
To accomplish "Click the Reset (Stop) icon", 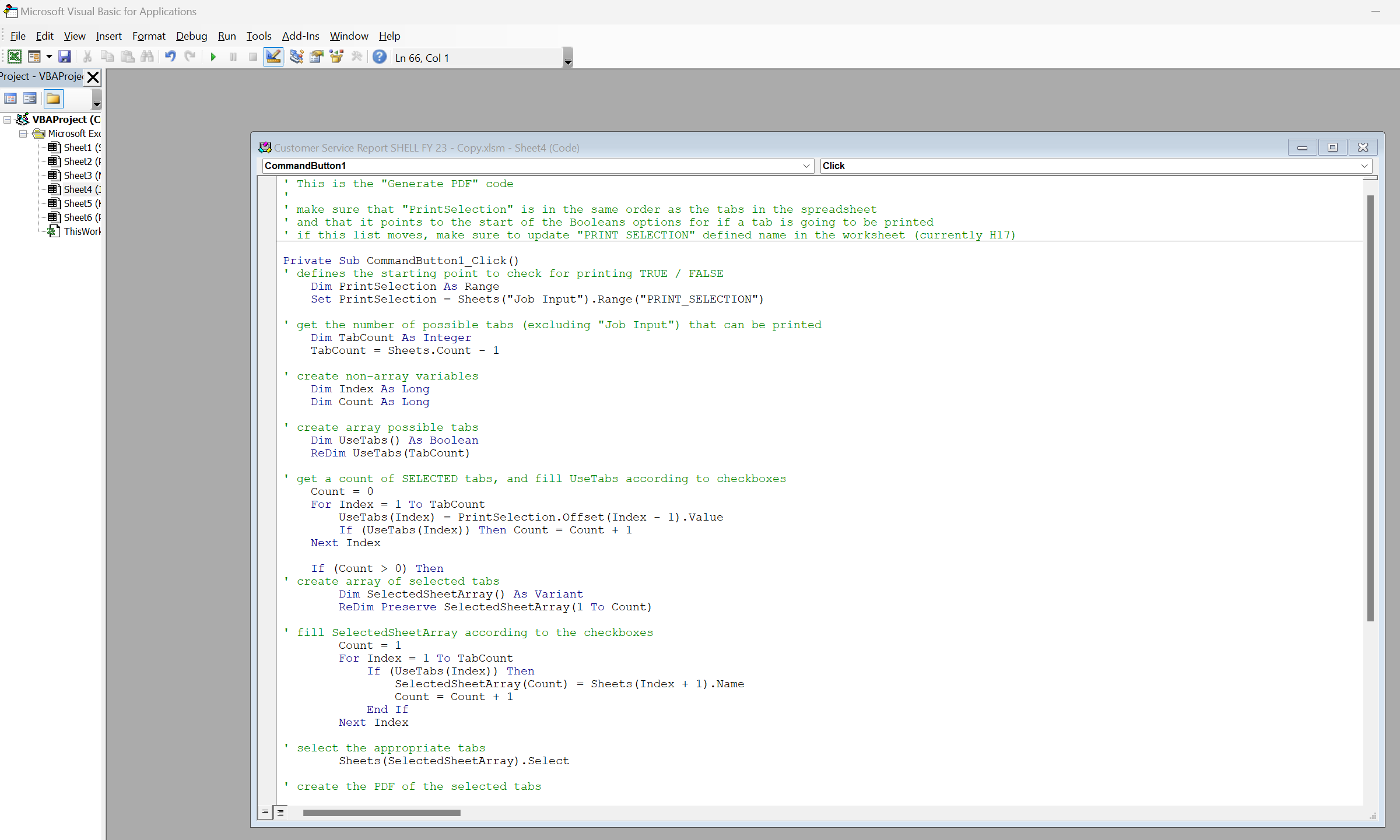I will pos(252,57).
